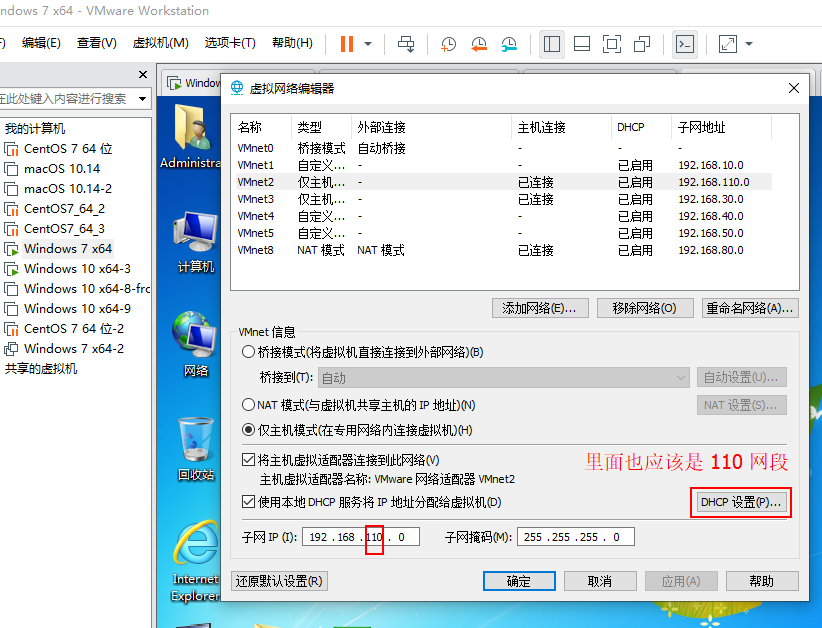822x628 pixels.
Task: Select Windows 10 x64-9 in the library
Action: pyautogui.click(x=77, y=309)
